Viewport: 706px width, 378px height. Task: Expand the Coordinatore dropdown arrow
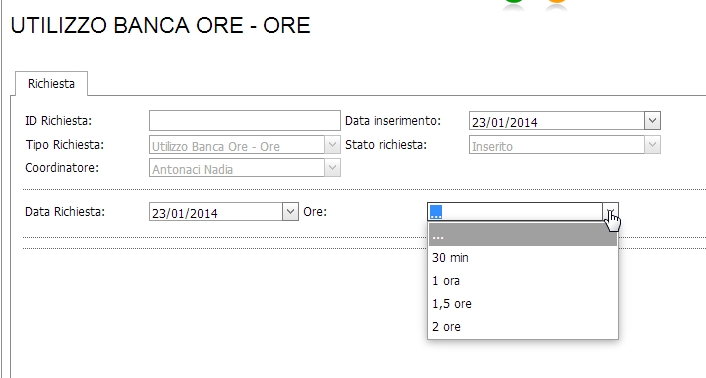[332, 168]
